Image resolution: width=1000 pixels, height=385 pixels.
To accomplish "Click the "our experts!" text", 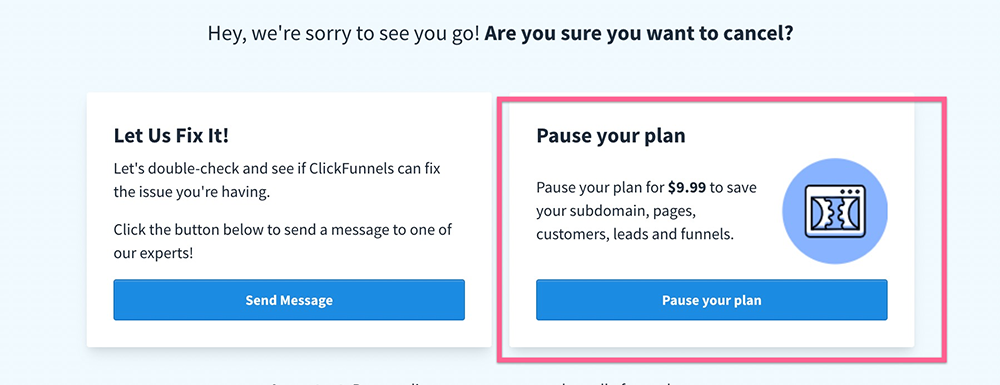I will (x=153, y=253).
